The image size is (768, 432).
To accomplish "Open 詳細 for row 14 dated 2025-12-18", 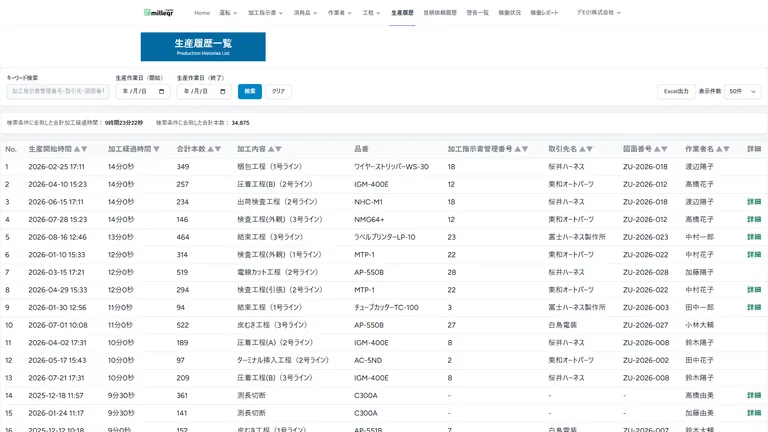I will click(754, 395).
